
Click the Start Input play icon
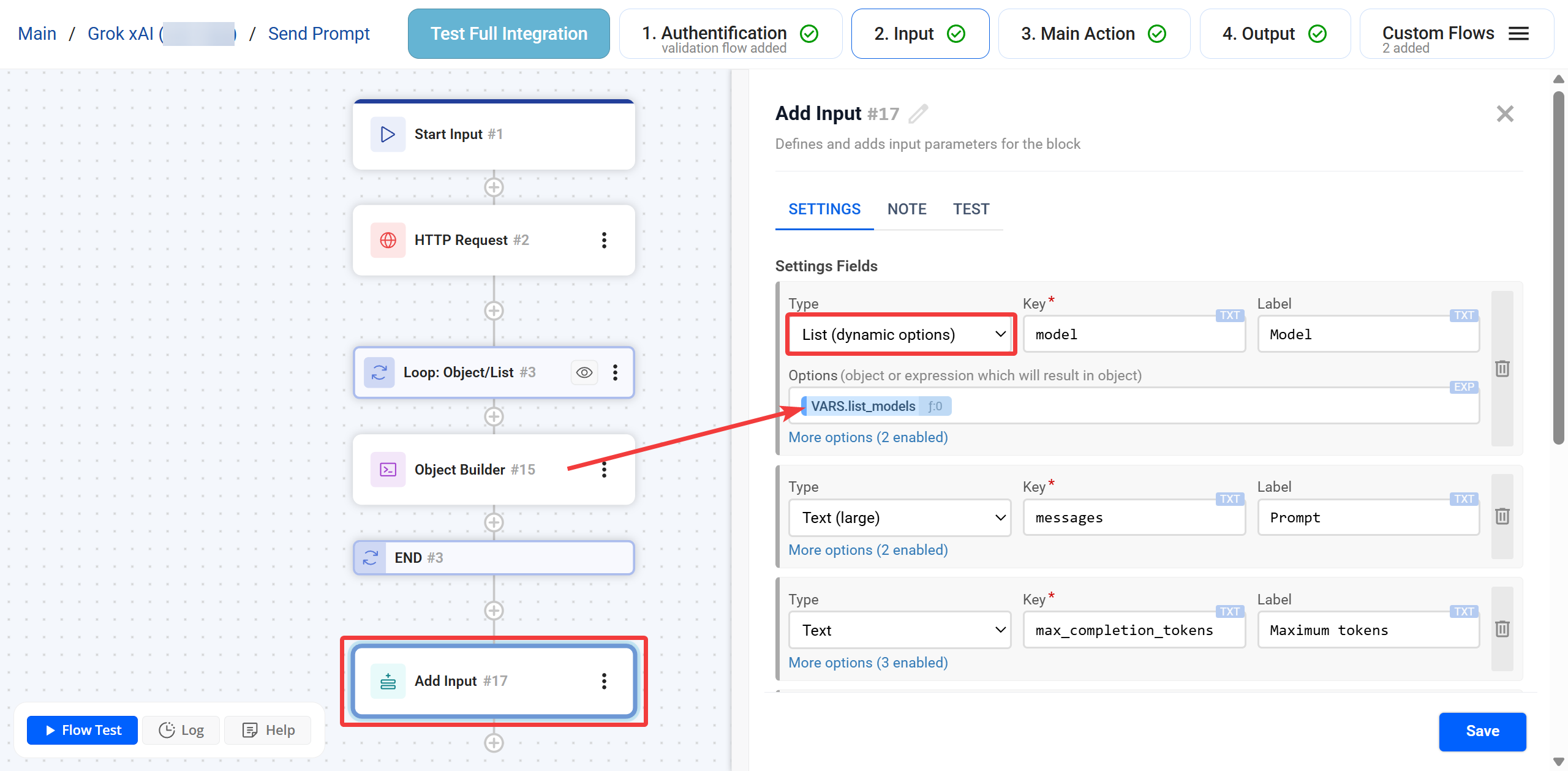(388, 134)
